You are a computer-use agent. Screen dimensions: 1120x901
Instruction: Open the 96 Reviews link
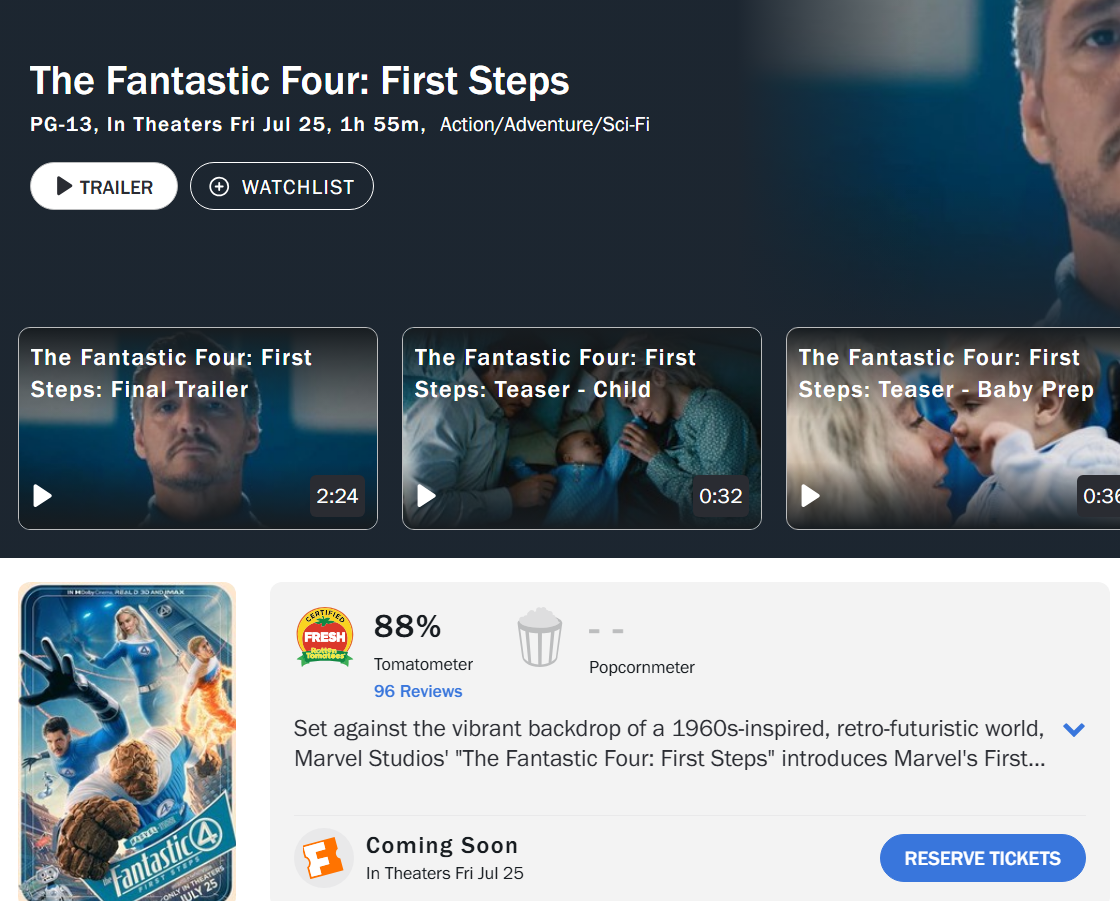[418, 691]
